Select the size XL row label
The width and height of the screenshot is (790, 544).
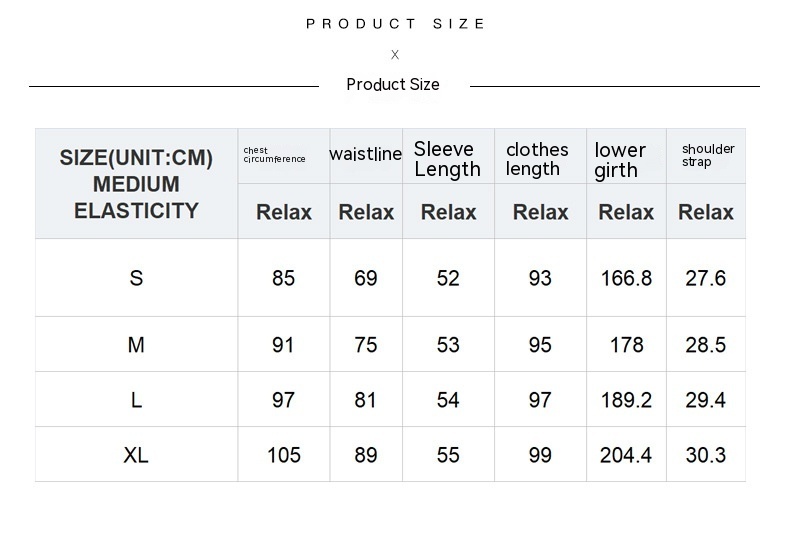coord(136,455)
